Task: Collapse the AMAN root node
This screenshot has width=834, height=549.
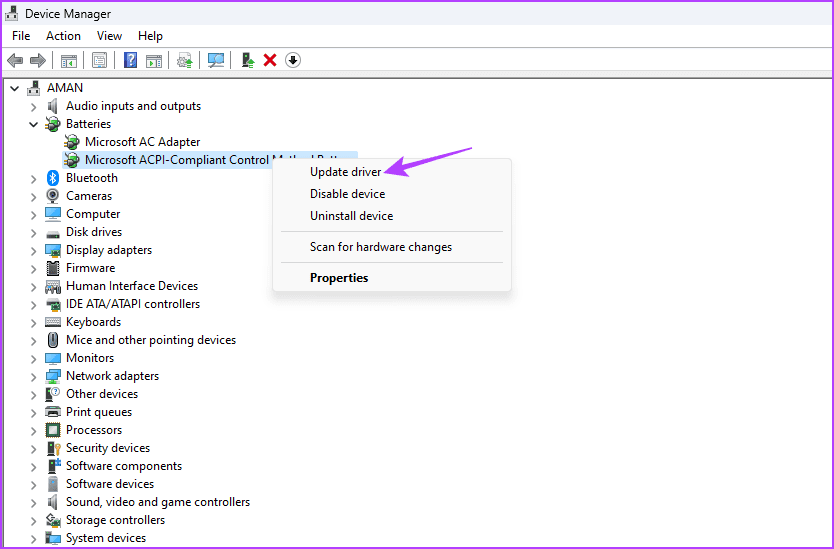Action: coord(15,88)
